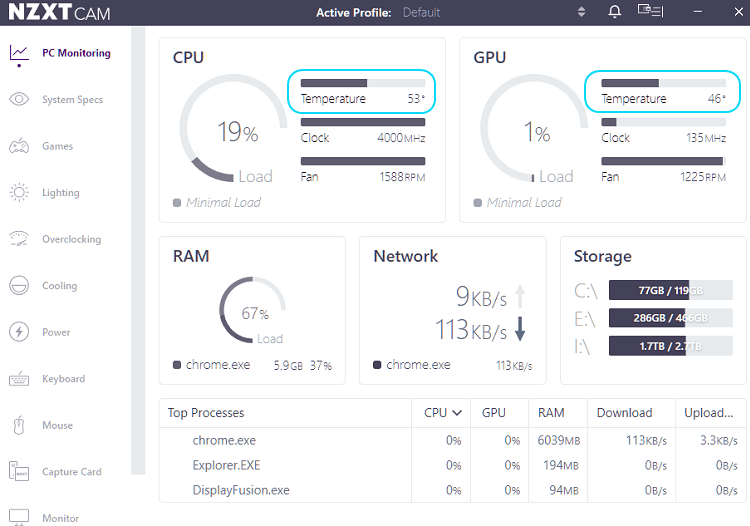Screen dimensions: 750x526
Task: Click the 4000MHz CPU clock value
Action: click(x=401, y=138)
